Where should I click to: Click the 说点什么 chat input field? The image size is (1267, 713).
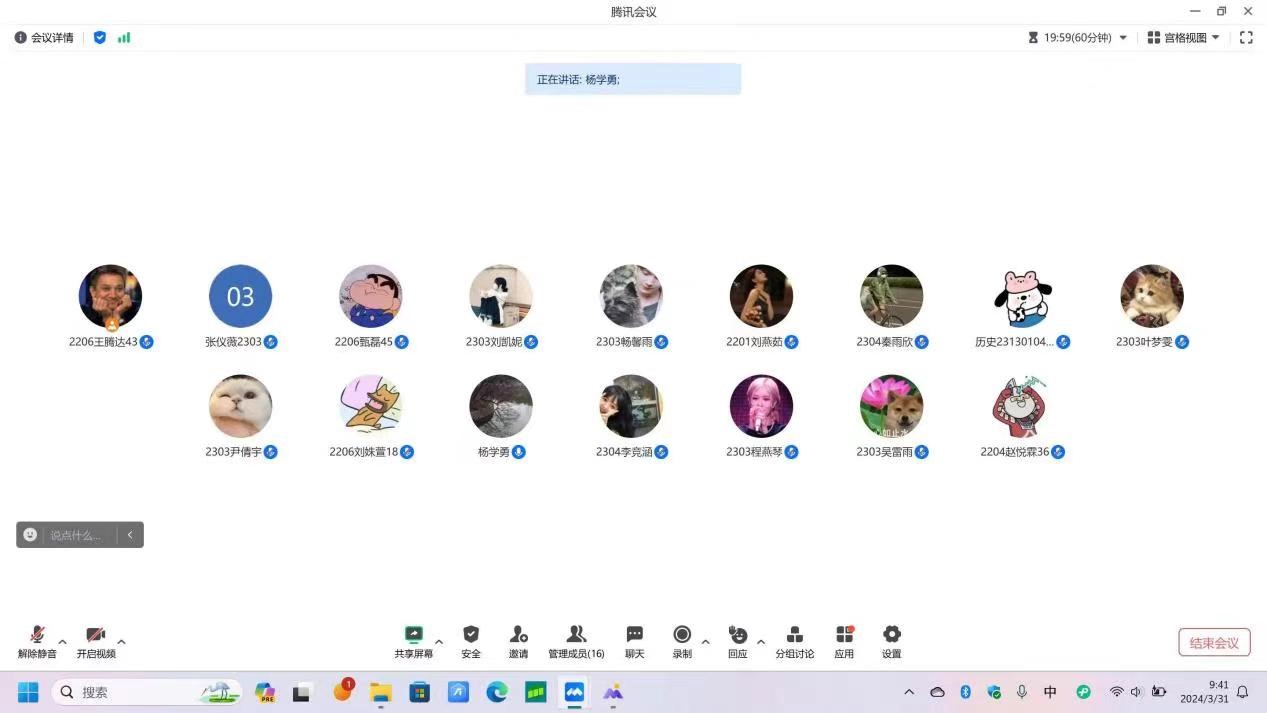pos(78,535)
